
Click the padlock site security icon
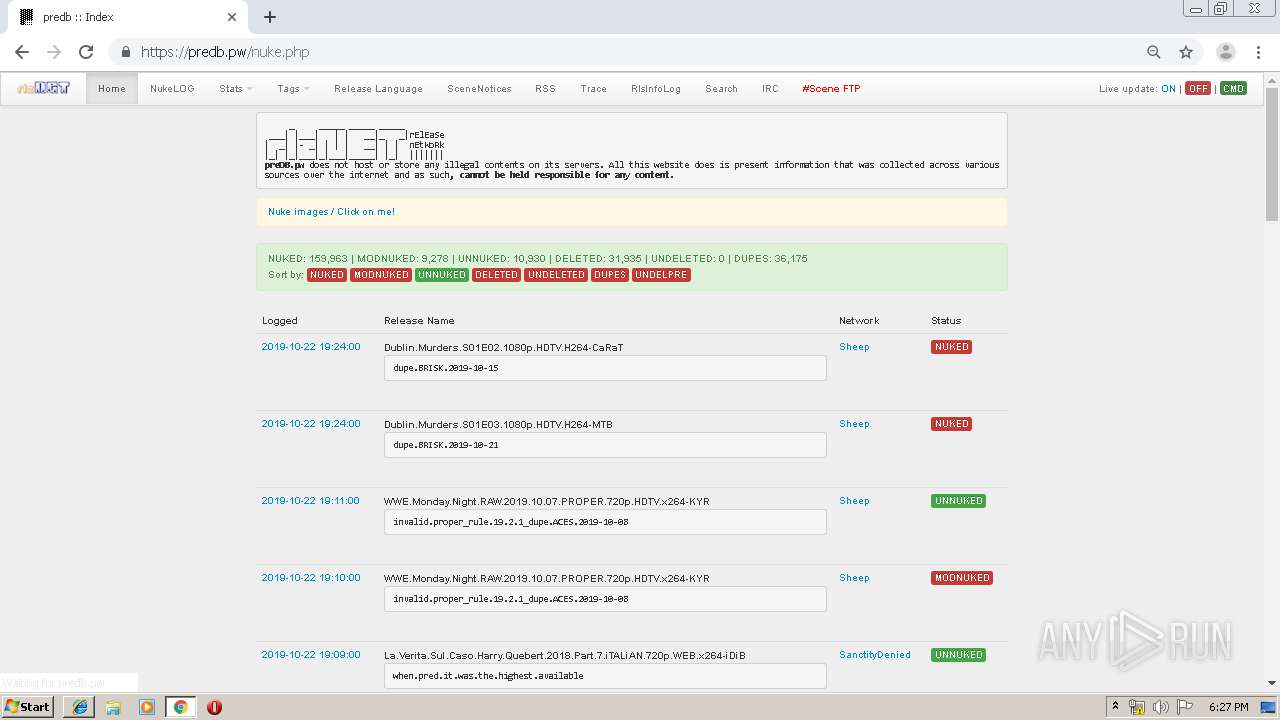pos(126,52)
